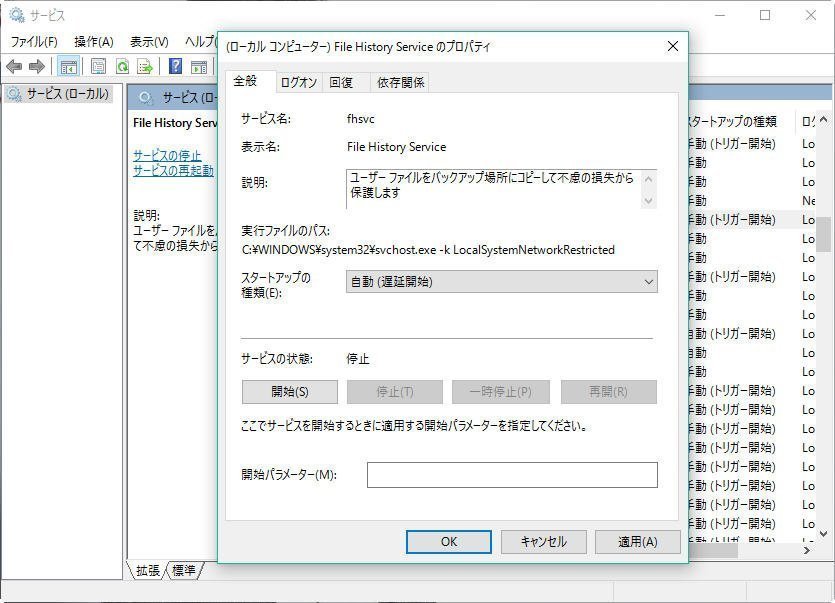Click the Export List toolbar icon
Image resolution: width=835 pixels, height=603 pixels.
point(145,67)
